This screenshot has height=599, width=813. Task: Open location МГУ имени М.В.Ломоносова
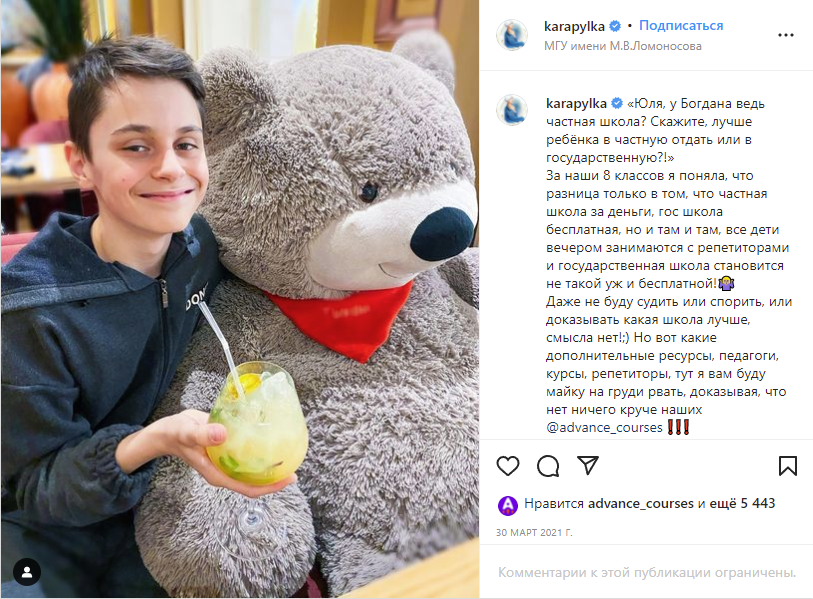[623, 46]
